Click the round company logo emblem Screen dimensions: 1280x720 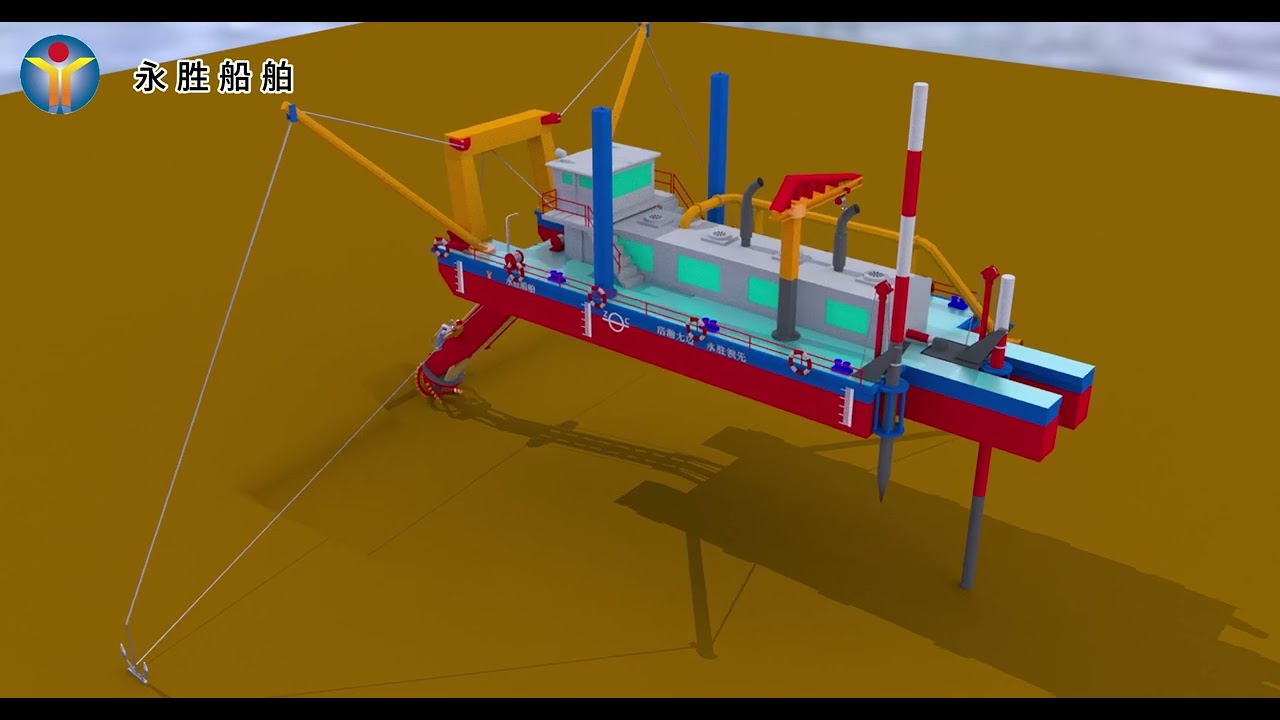(x=60, y=74)
